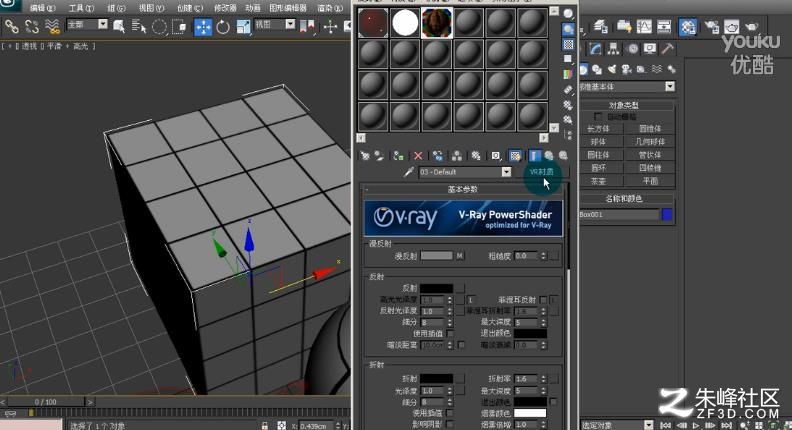This screenshot has height=430, width=792.
Task: Open the 创建(C) menu
Action: [x=190, y=8]
